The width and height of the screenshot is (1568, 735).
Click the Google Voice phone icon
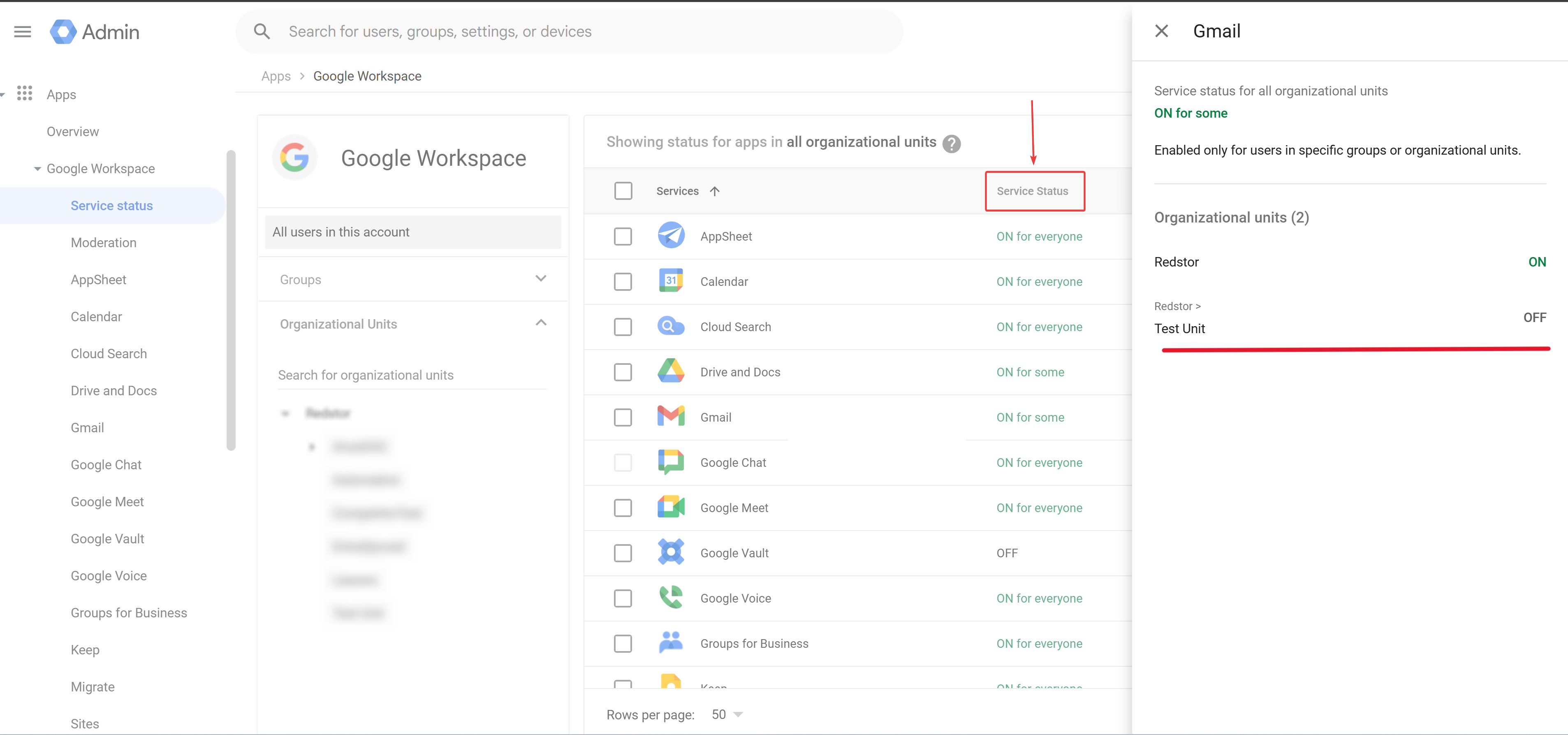pos(671,598)
